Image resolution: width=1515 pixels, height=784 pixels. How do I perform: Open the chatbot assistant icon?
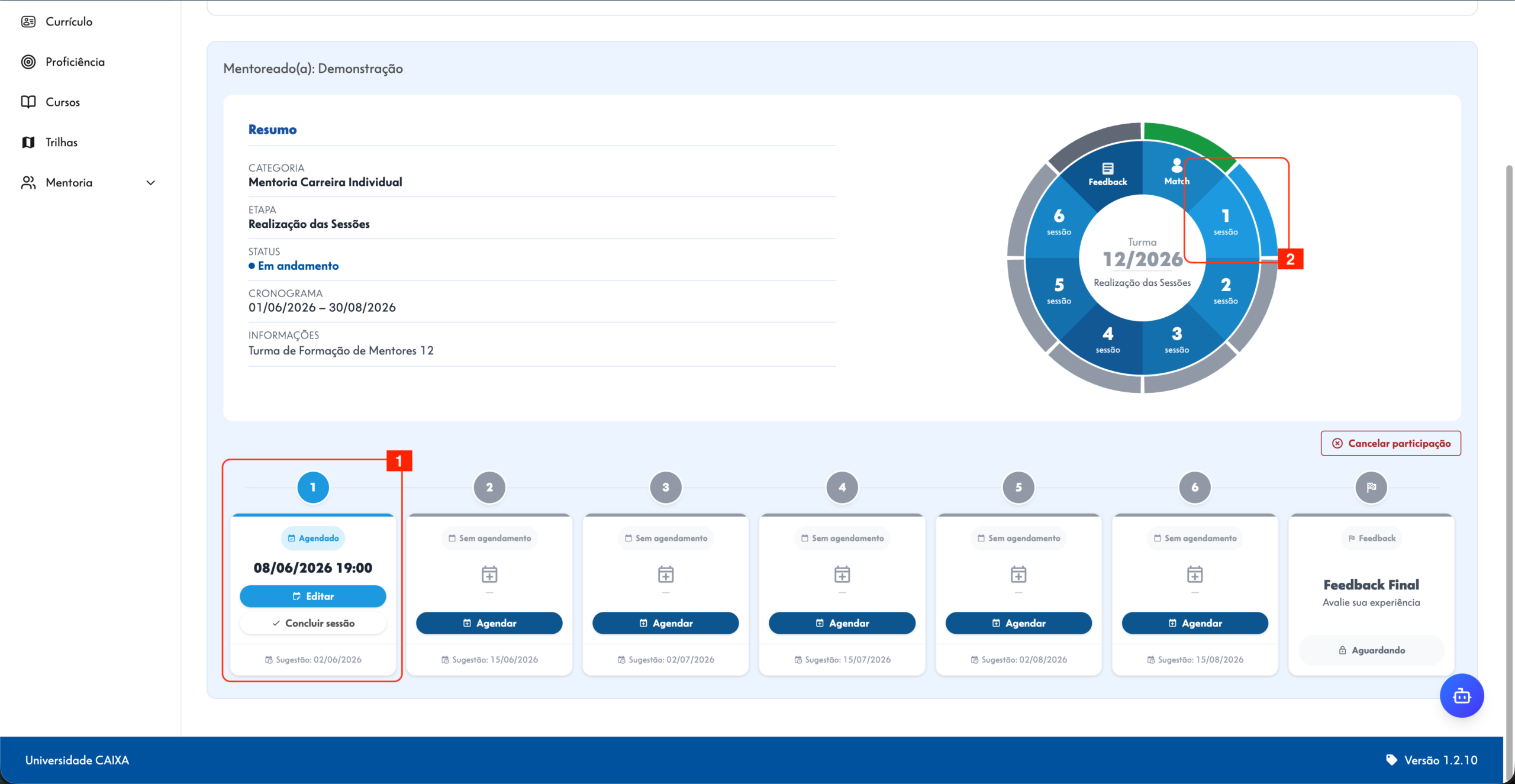[x=1461, y=695]
